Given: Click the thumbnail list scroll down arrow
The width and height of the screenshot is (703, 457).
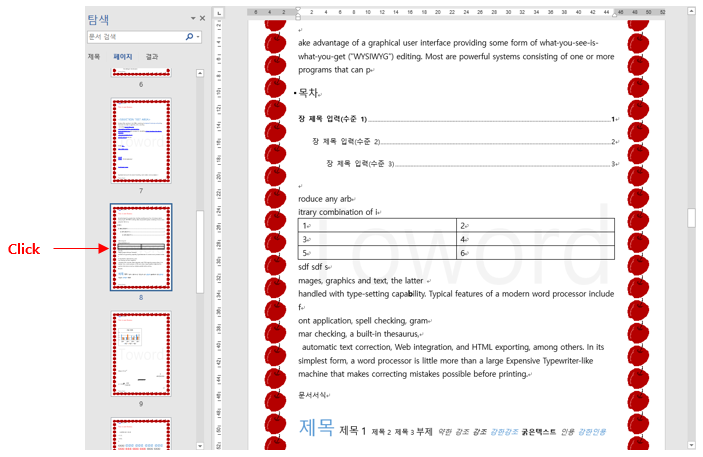Looking at the screenshot, I should [x=200, y=445].
